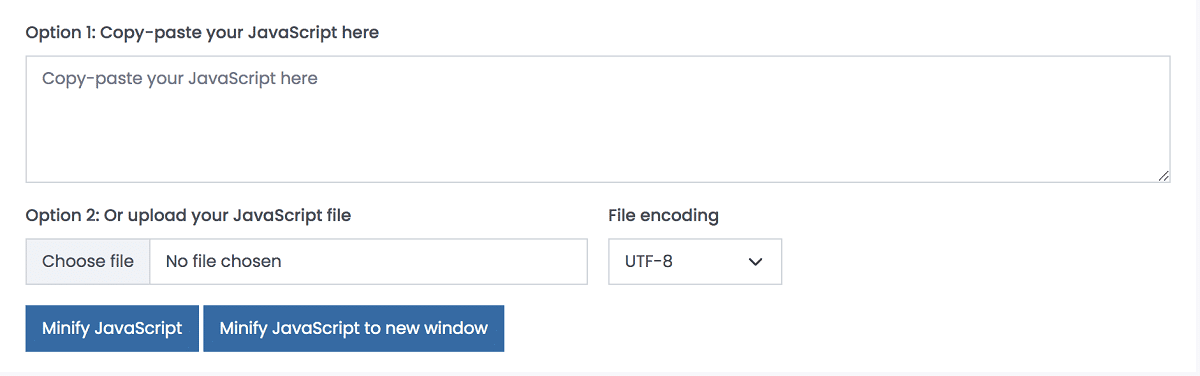Click the placeholder text inside the code box
The image size is (1200, 376).
point(180,78)
